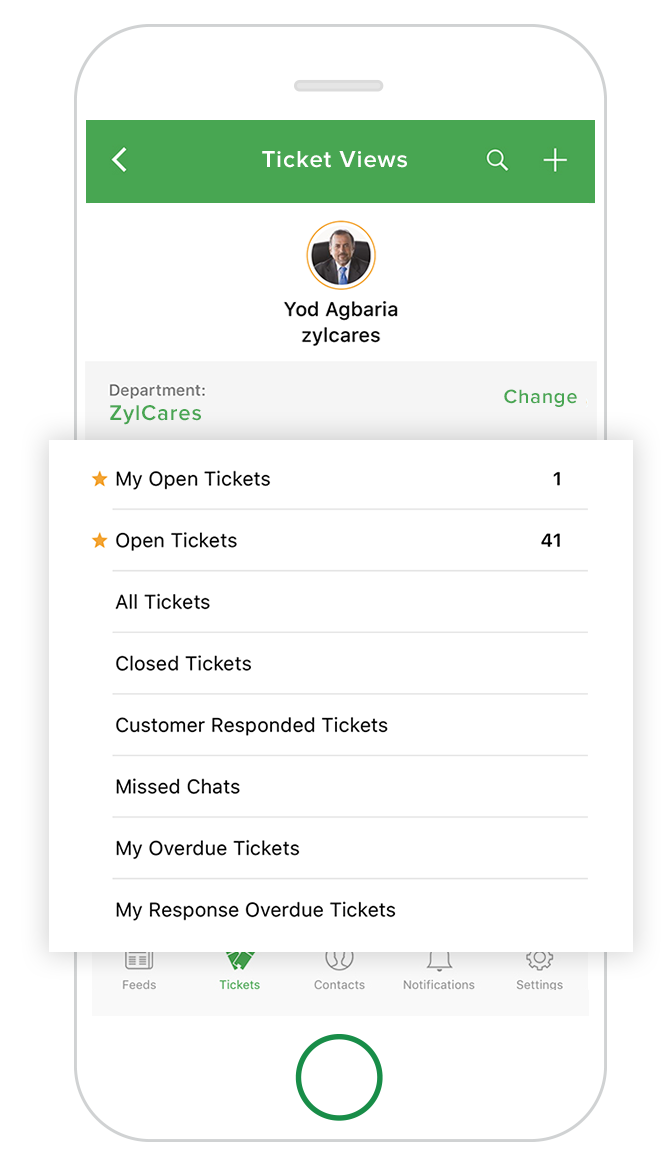Viewport: 664px width, 1165px height.
Task: Open Settings via the gear icon
Action: click(539, 968)
